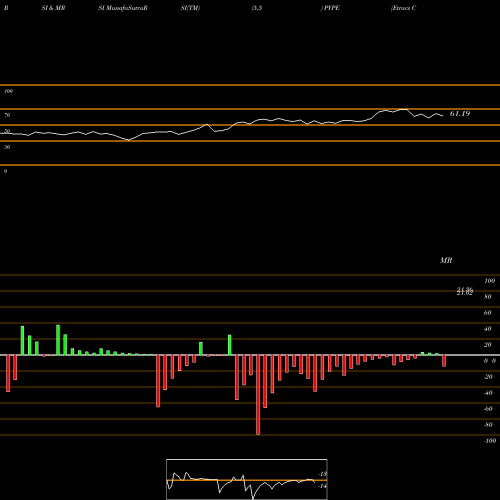Click the MR axis -40 label
The width and height of the screenshot is (500, 500).
tap(488, 393)
